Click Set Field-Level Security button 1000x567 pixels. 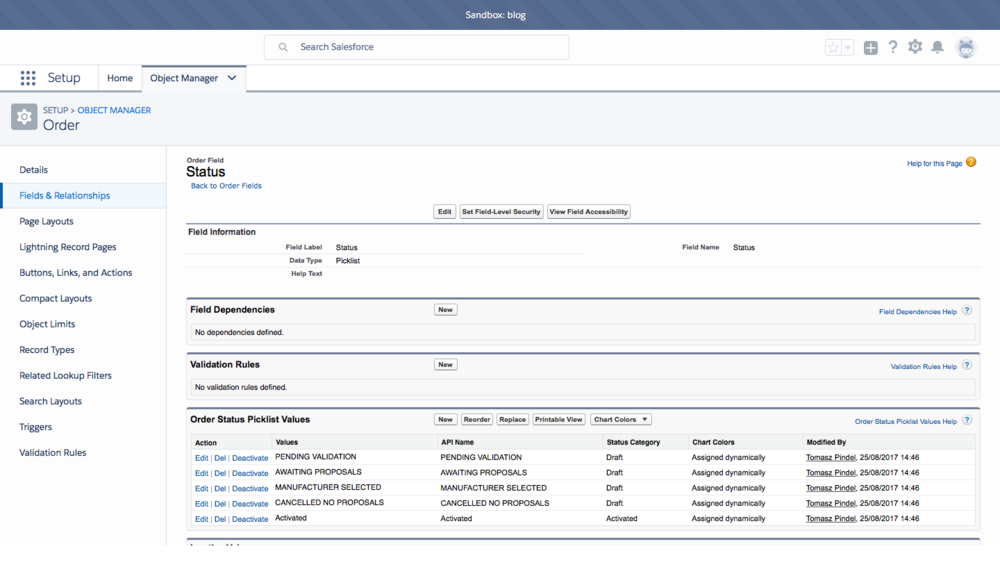click(501, 212)
